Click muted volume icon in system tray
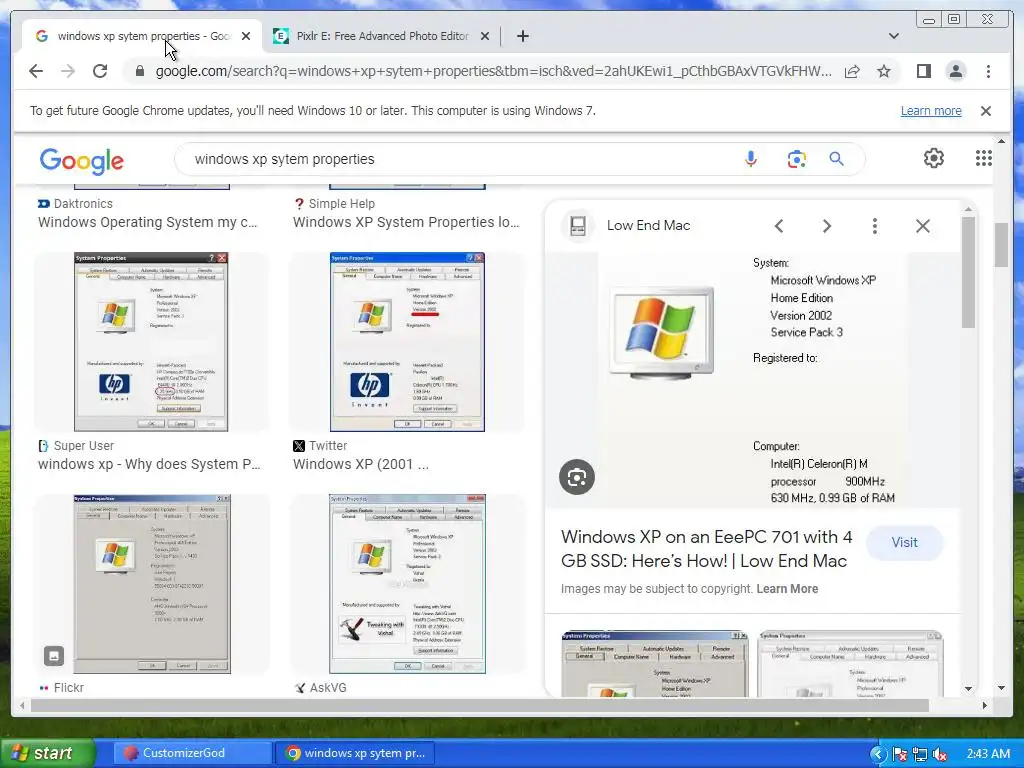 (x=940, y=754)
